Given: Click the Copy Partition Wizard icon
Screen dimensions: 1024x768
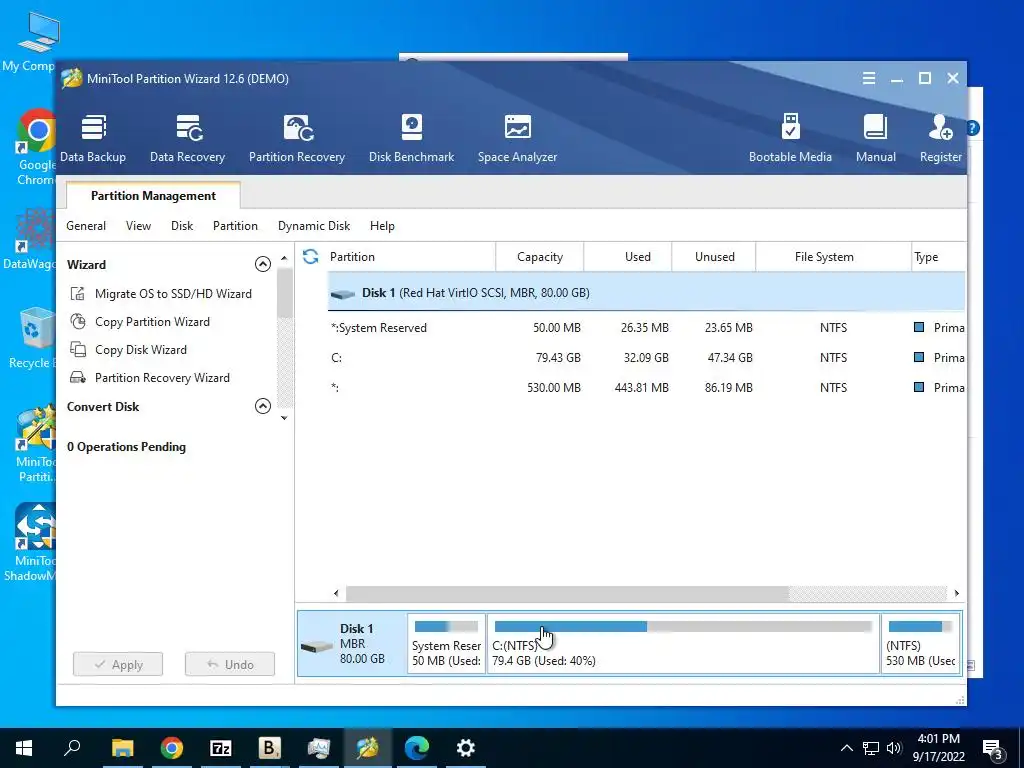Looking at the screenshot, I should pyautogui.click(x=78, y=321).
